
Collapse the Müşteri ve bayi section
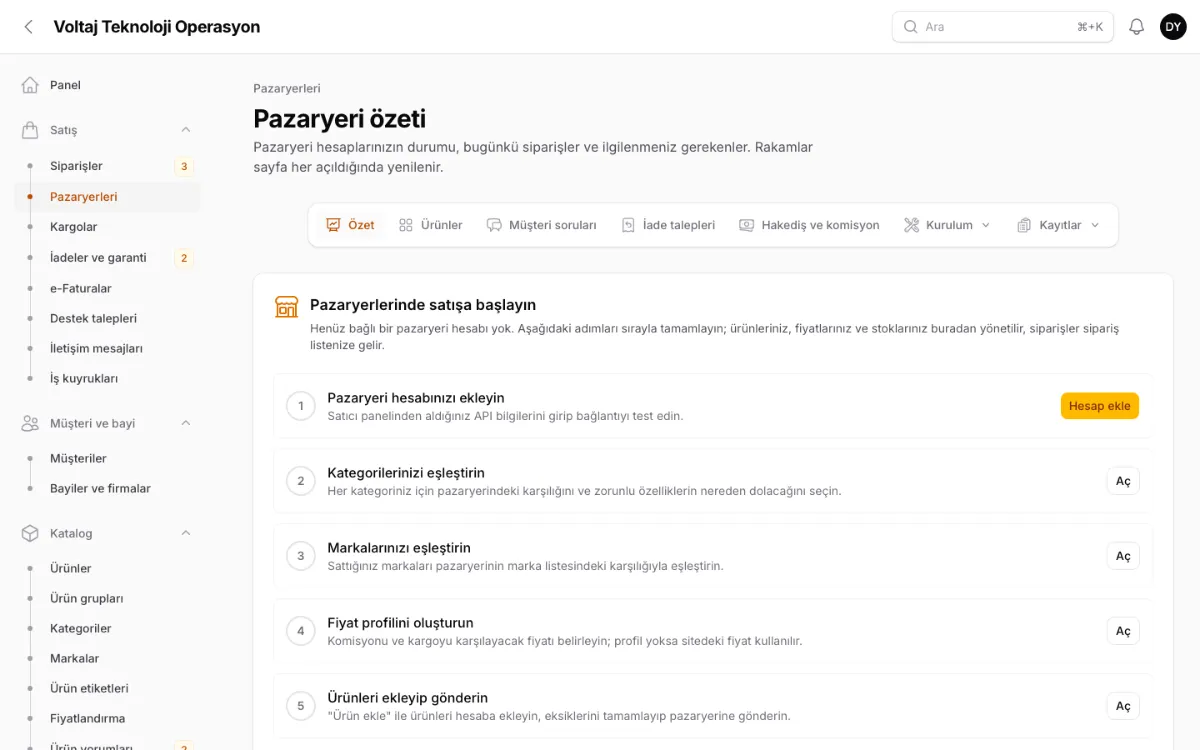click(x=186, y=423)
